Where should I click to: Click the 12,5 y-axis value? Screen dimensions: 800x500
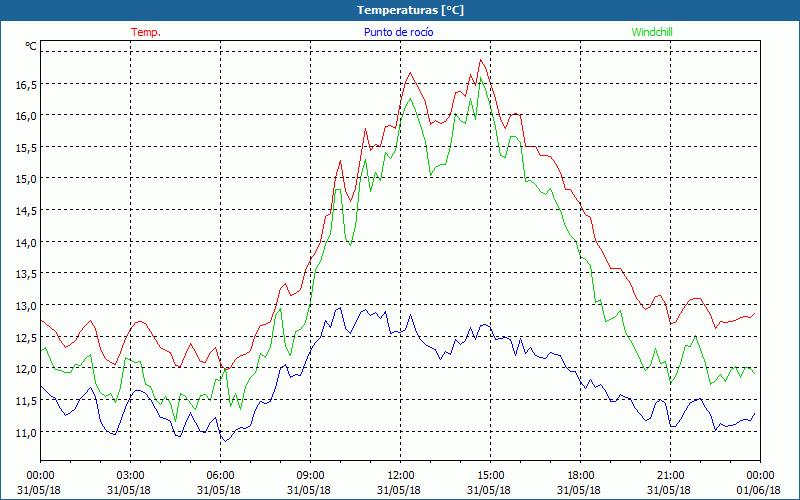(x=26, y=338)
